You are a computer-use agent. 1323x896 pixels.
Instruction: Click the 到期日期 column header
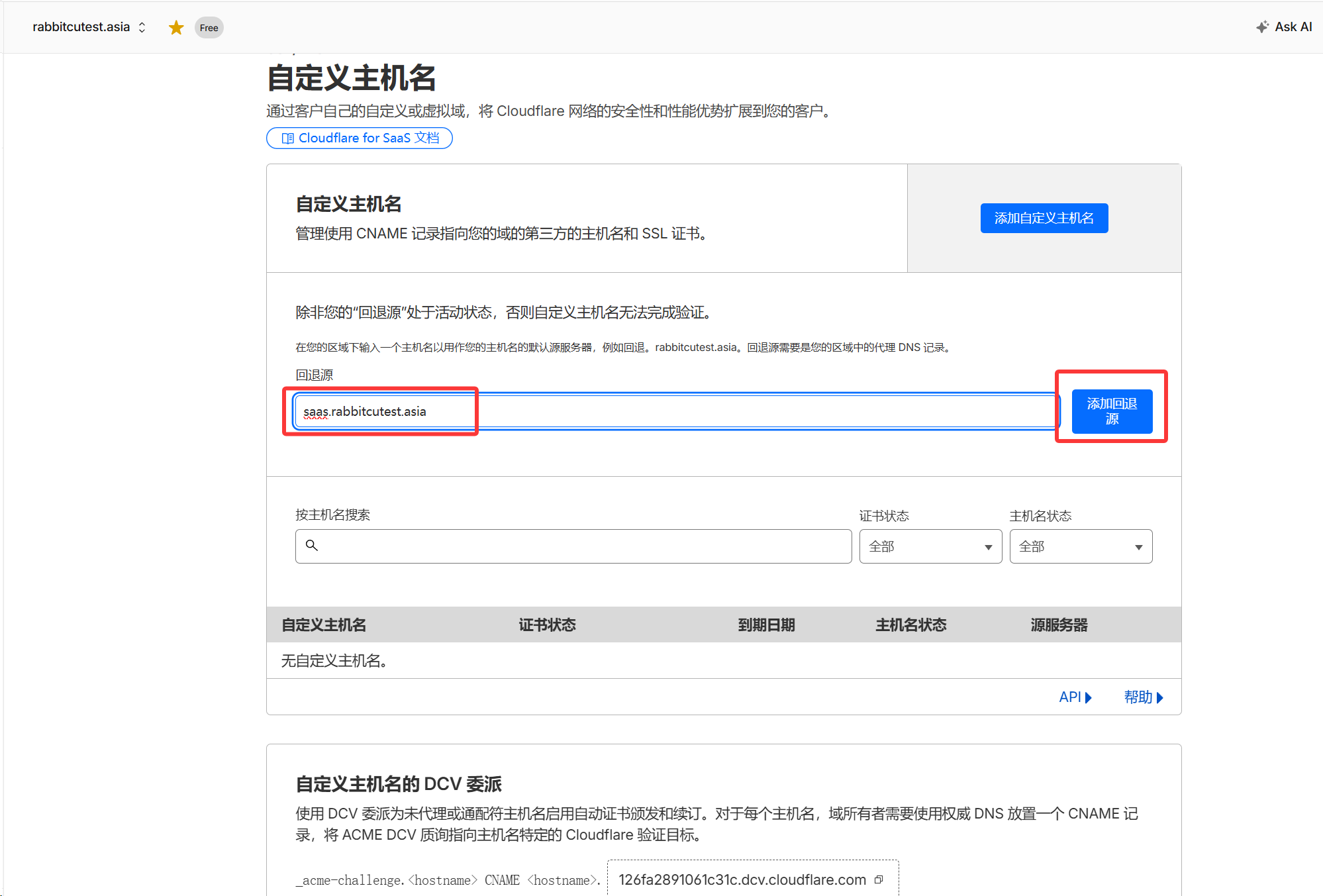coord(766,624)
